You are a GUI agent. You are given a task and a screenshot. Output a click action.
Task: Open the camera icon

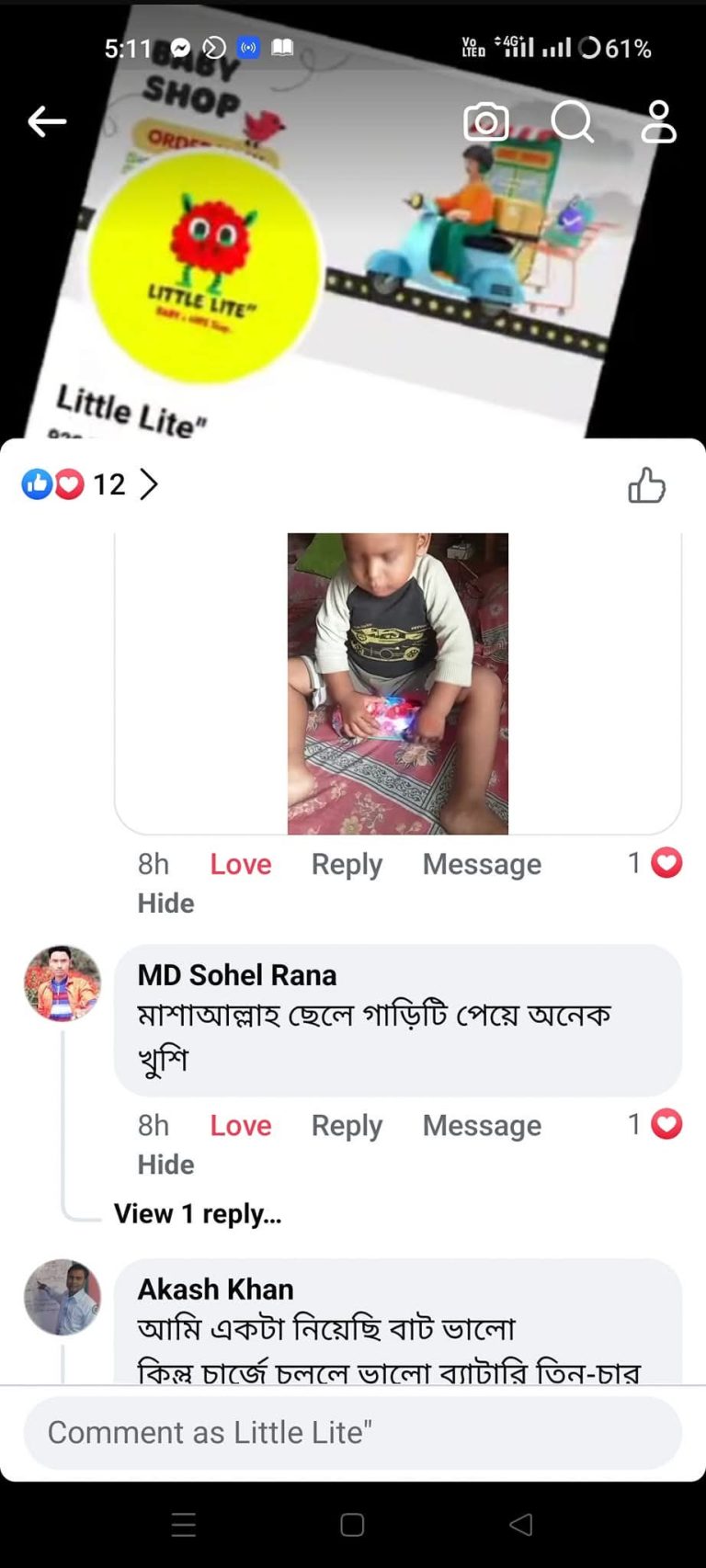(485, 121)
